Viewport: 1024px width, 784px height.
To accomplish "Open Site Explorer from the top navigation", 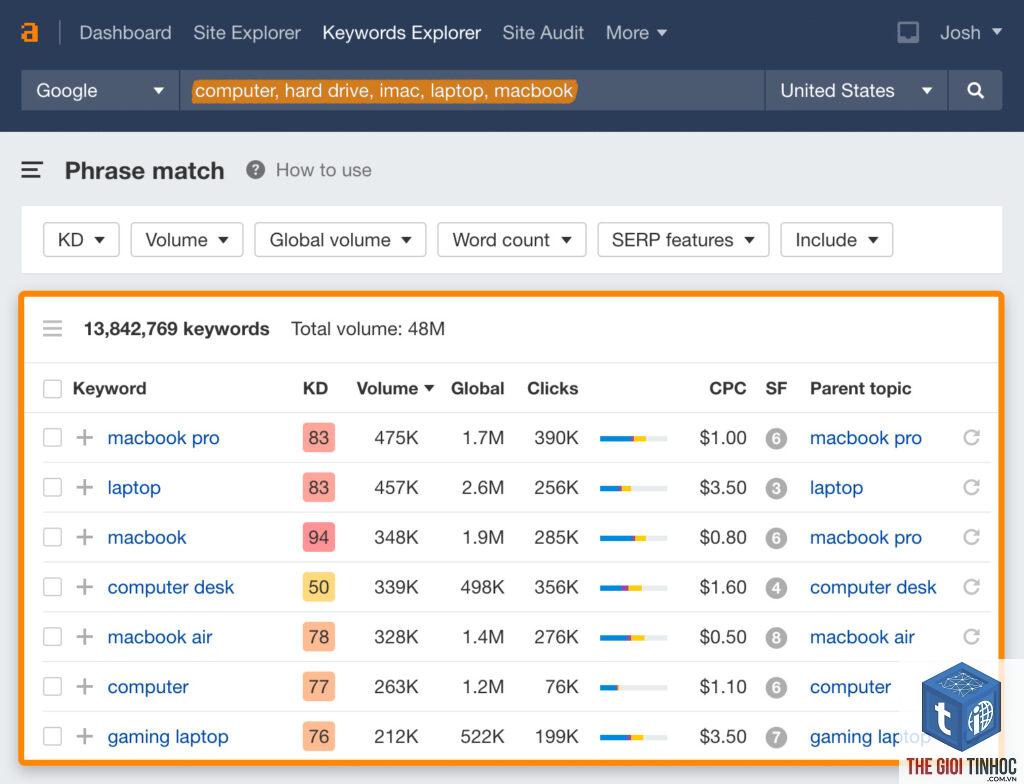I will pyautogui.click(x=247, y=33).
